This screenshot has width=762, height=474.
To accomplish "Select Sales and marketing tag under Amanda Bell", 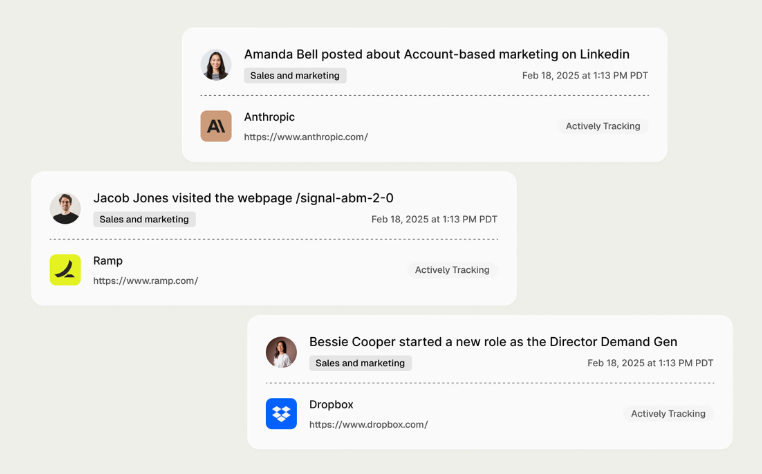I will click(295, 75).
